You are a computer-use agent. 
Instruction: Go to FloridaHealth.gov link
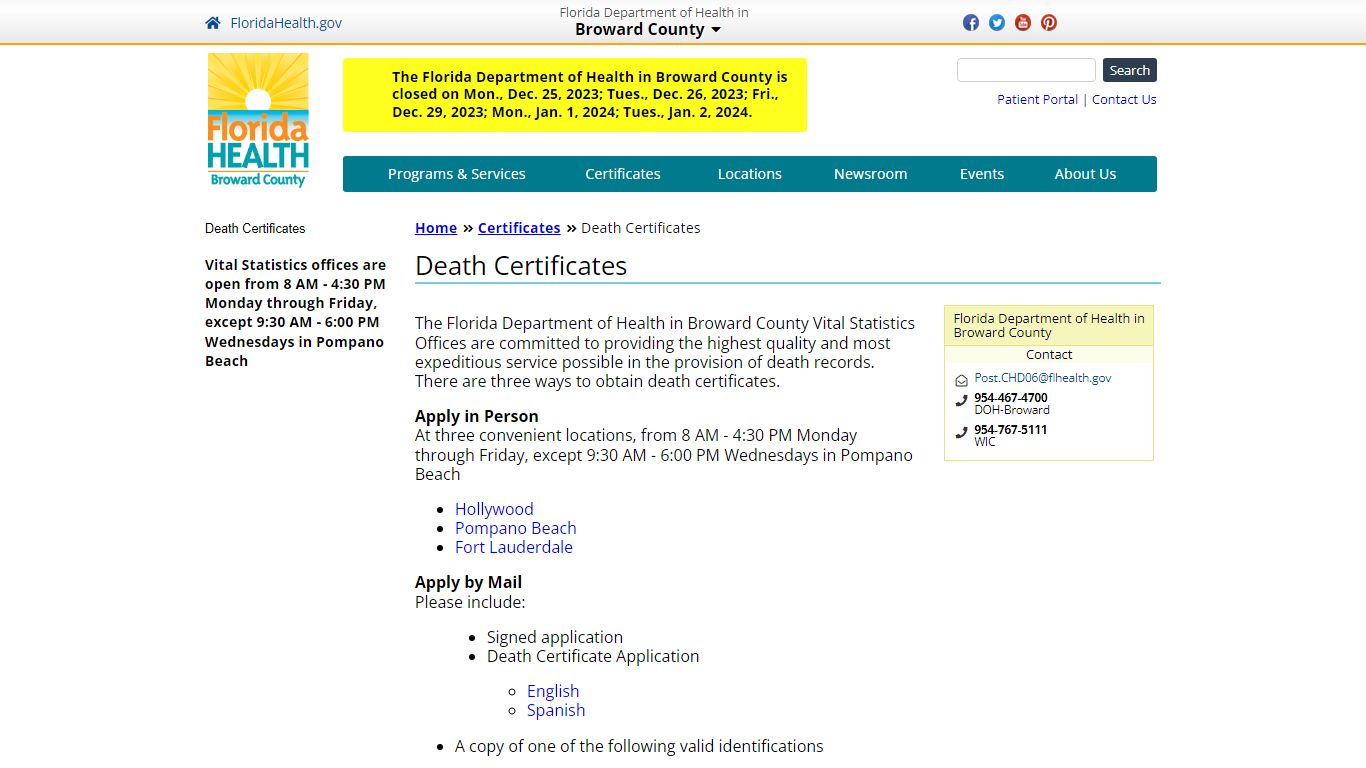tap(286, 23)
